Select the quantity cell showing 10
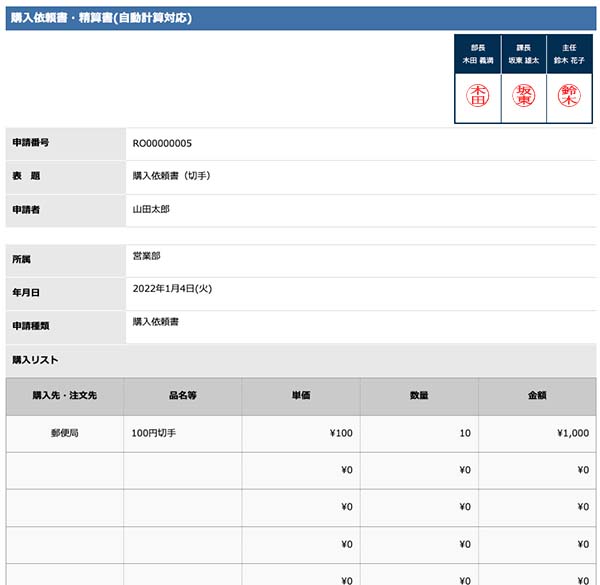 click(419, 433)
